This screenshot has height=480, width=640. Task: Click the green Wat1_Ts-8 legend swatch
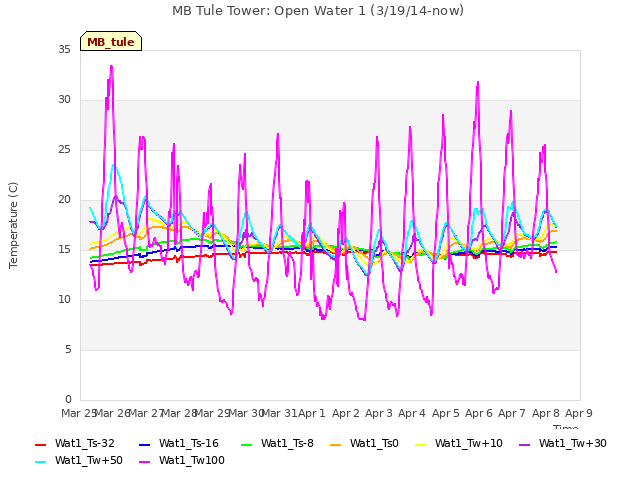coord(247,444)
